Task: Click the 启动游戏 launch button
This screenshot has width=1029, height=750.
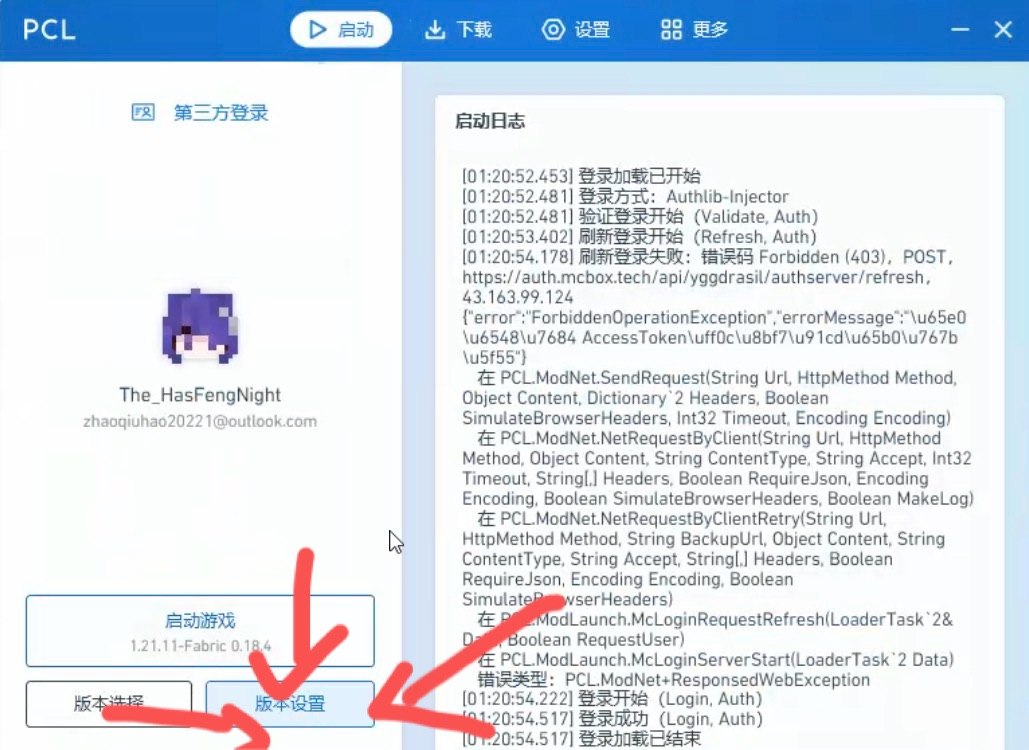Action: (x=200, y=631)
